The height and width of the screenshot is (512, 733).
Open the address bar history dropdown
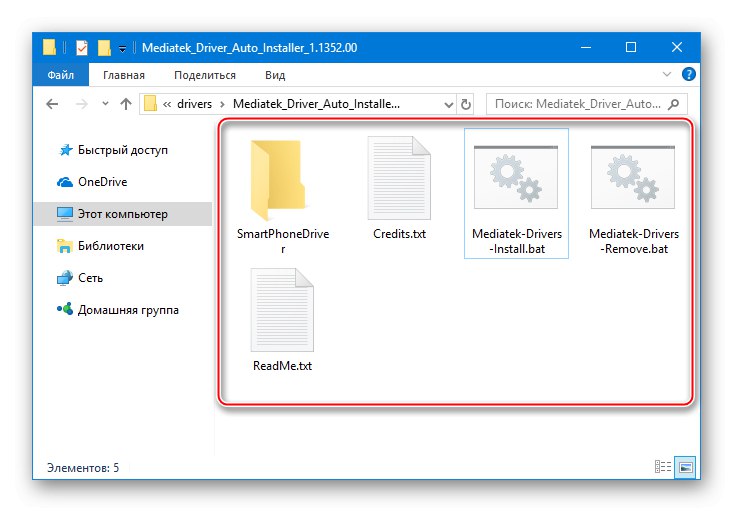[x=448, y=104]
